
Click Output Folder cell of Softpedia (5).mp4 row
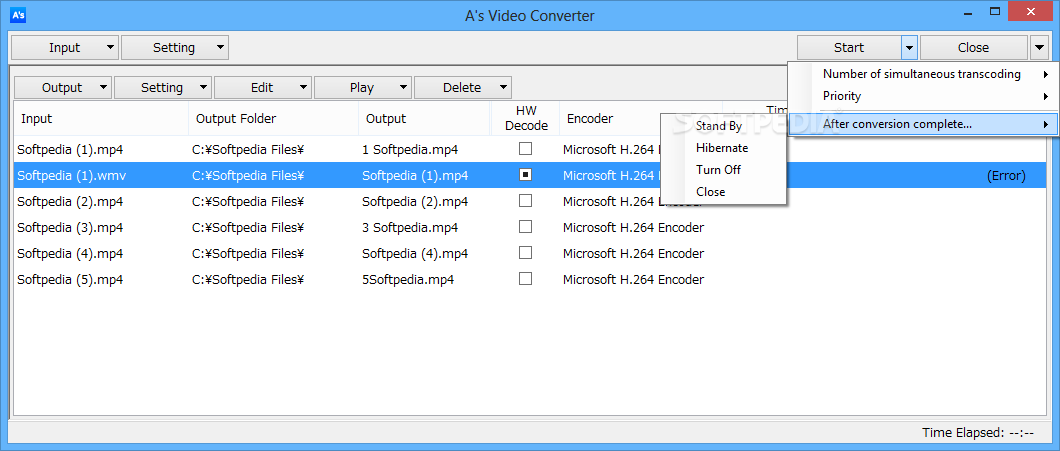[248, 279]
